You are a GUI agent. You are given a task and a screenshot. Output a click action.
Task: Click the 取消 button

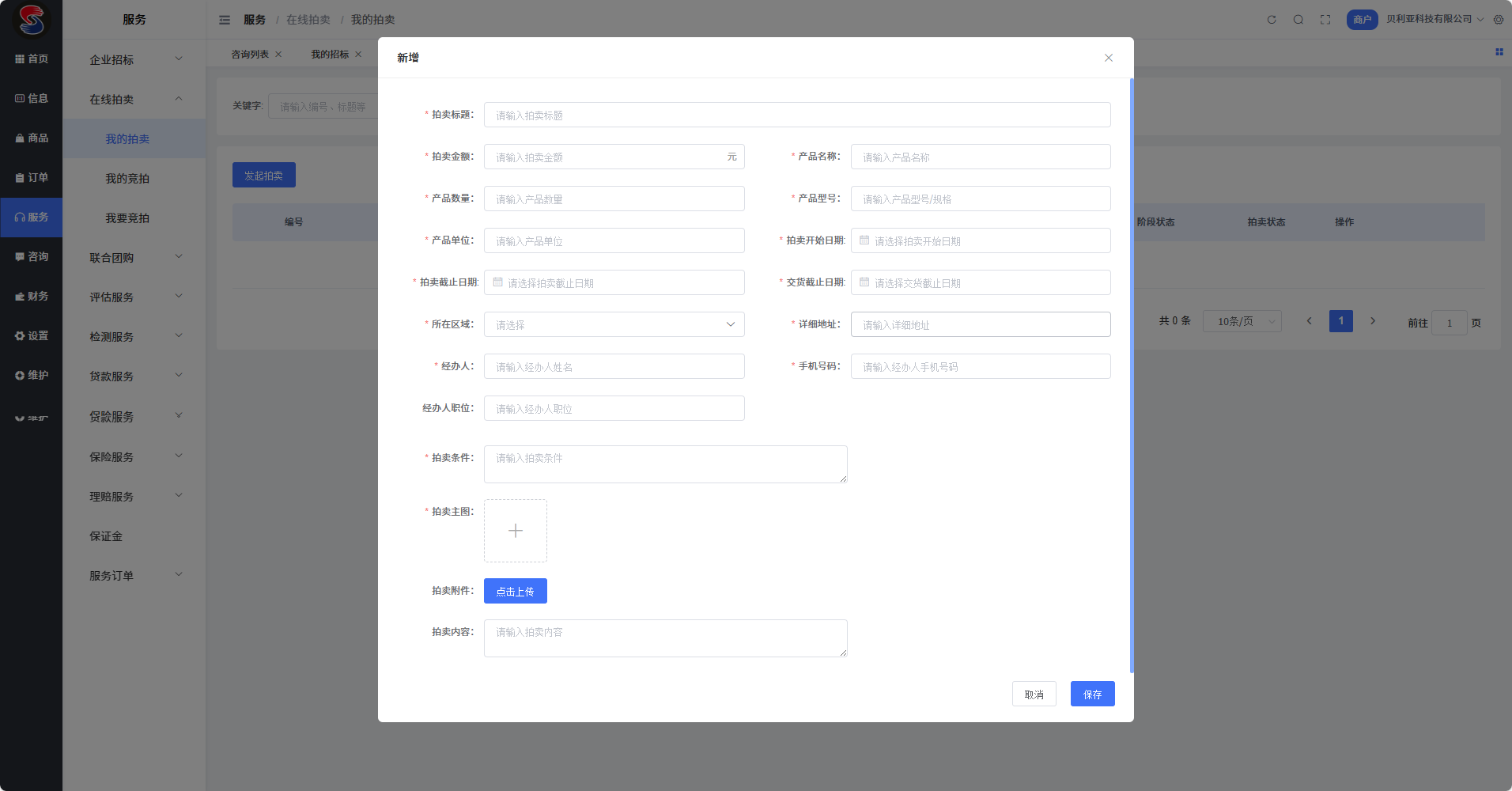[x=1034, y=694]
